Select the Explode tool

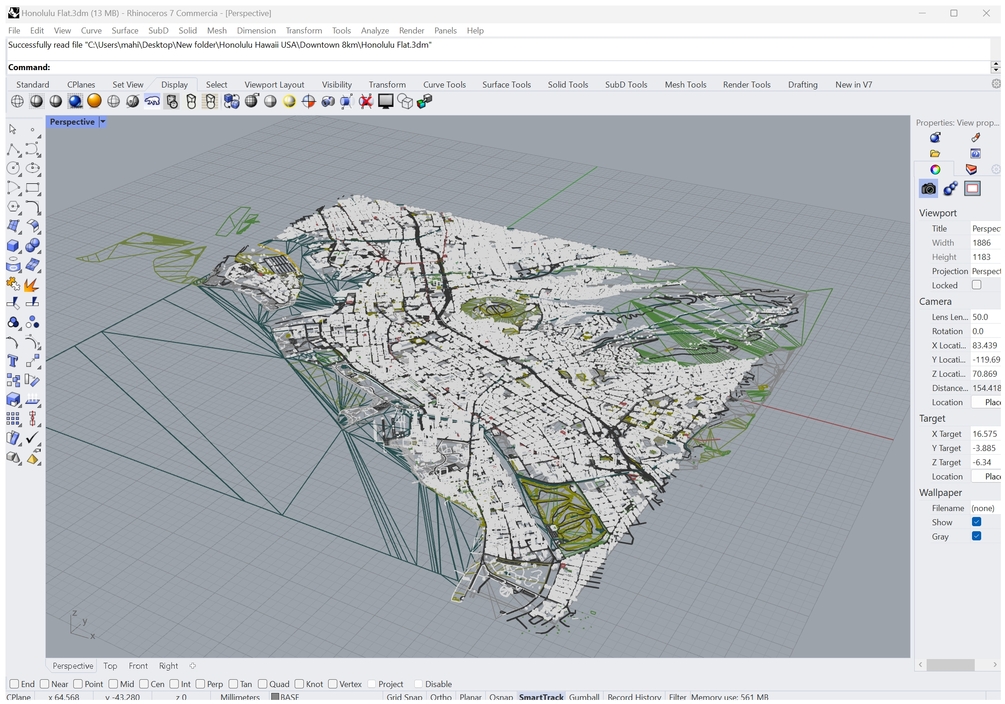tap(33, 284)
